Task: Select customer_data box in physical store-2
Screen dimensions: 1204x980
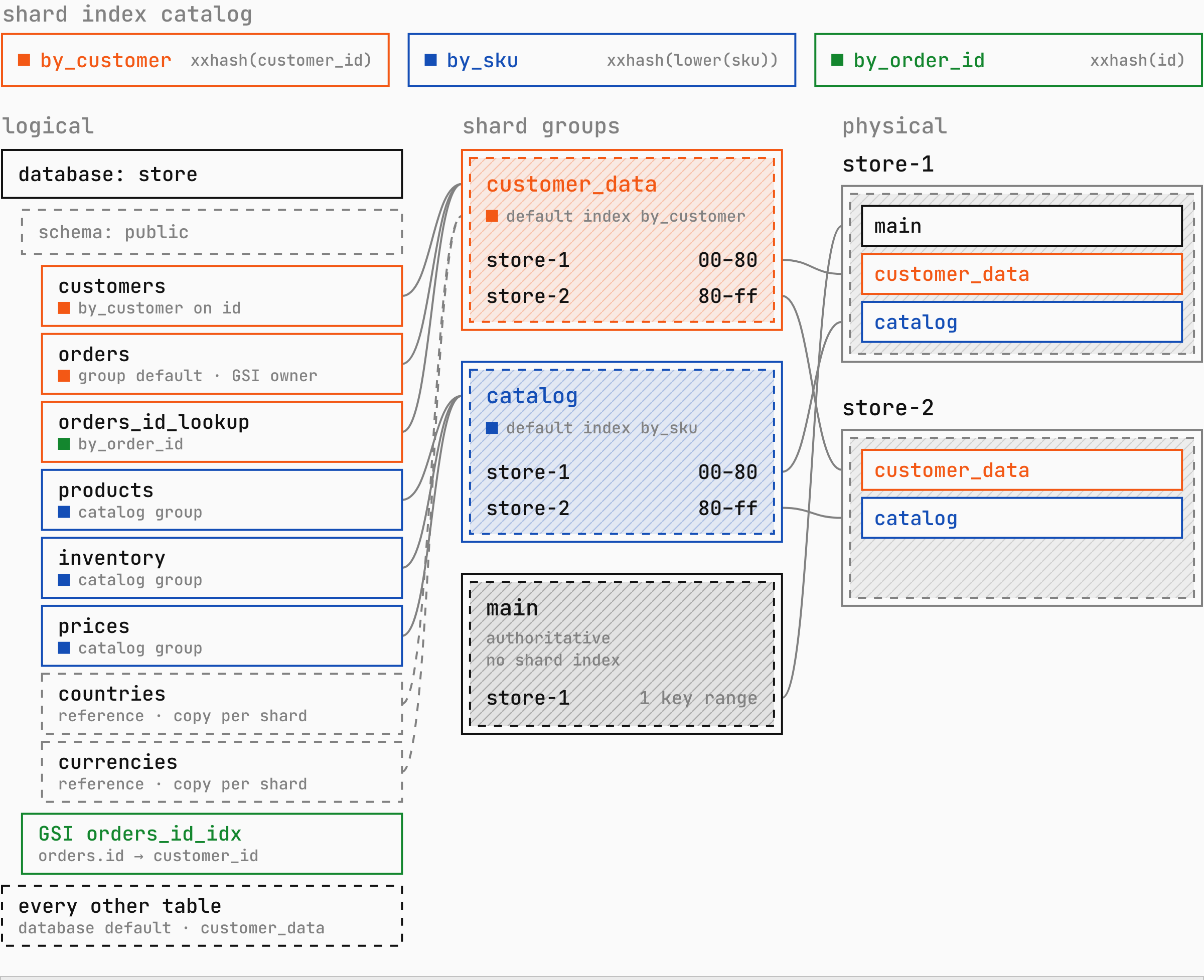Action: pyautogui.click(x=1021, y=470)
